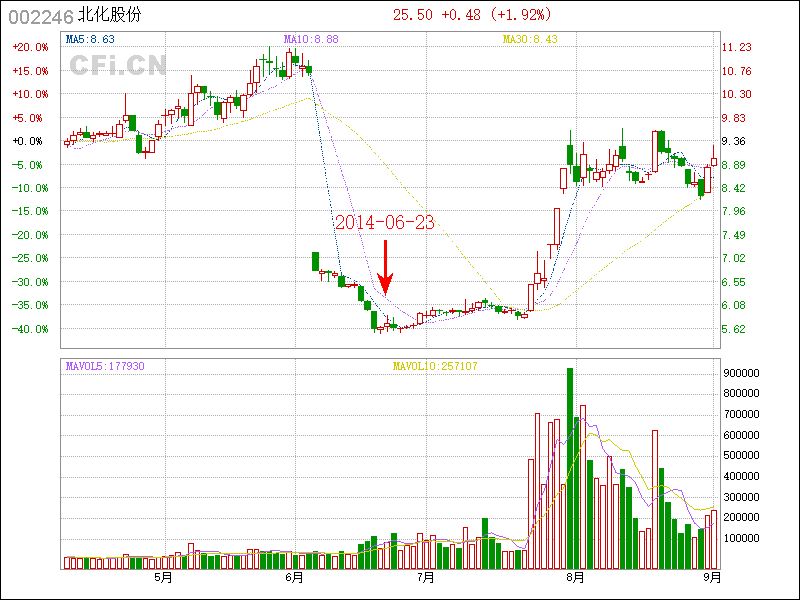This screenshot has height=600, width=800.
Task: Click the 9月 month label
Action: tap(712, 578)
